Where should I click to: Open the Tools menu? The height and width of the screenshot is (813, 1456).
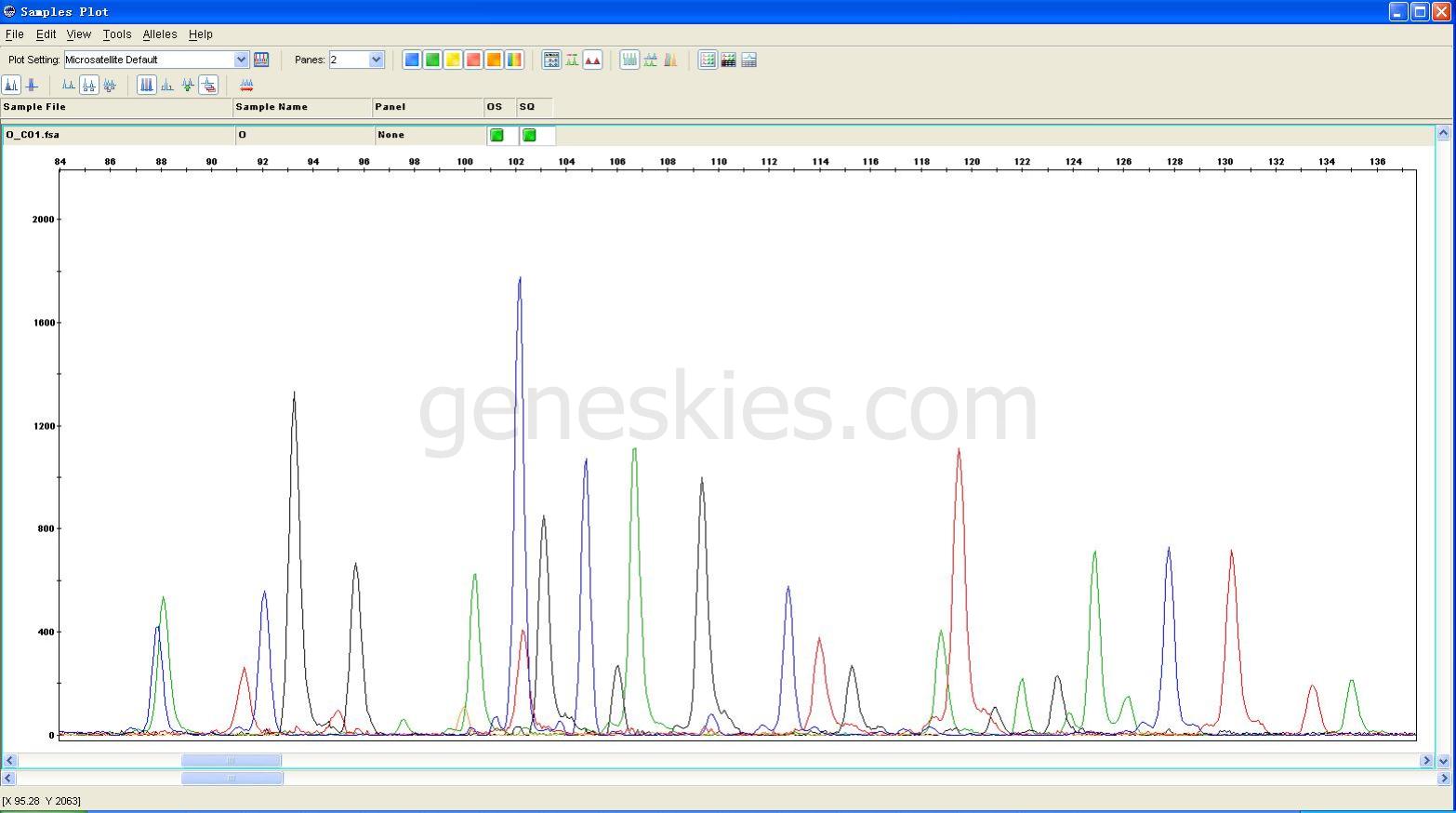[117, 34]
